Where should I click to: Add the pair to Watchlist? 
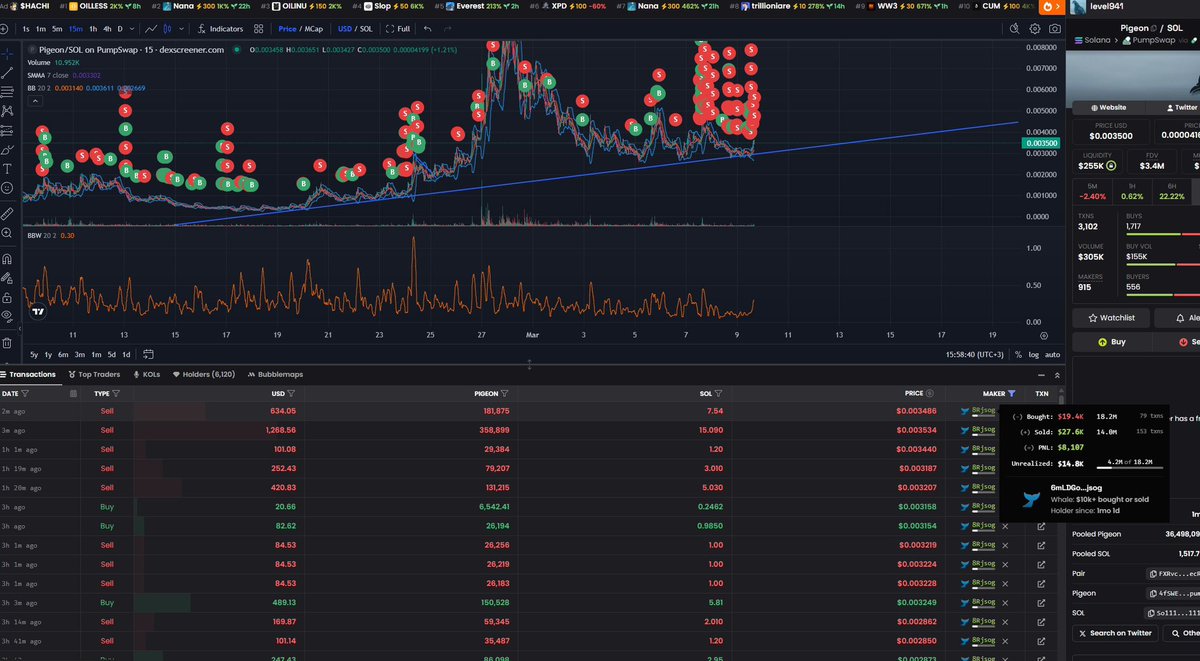click(1110, 317)
